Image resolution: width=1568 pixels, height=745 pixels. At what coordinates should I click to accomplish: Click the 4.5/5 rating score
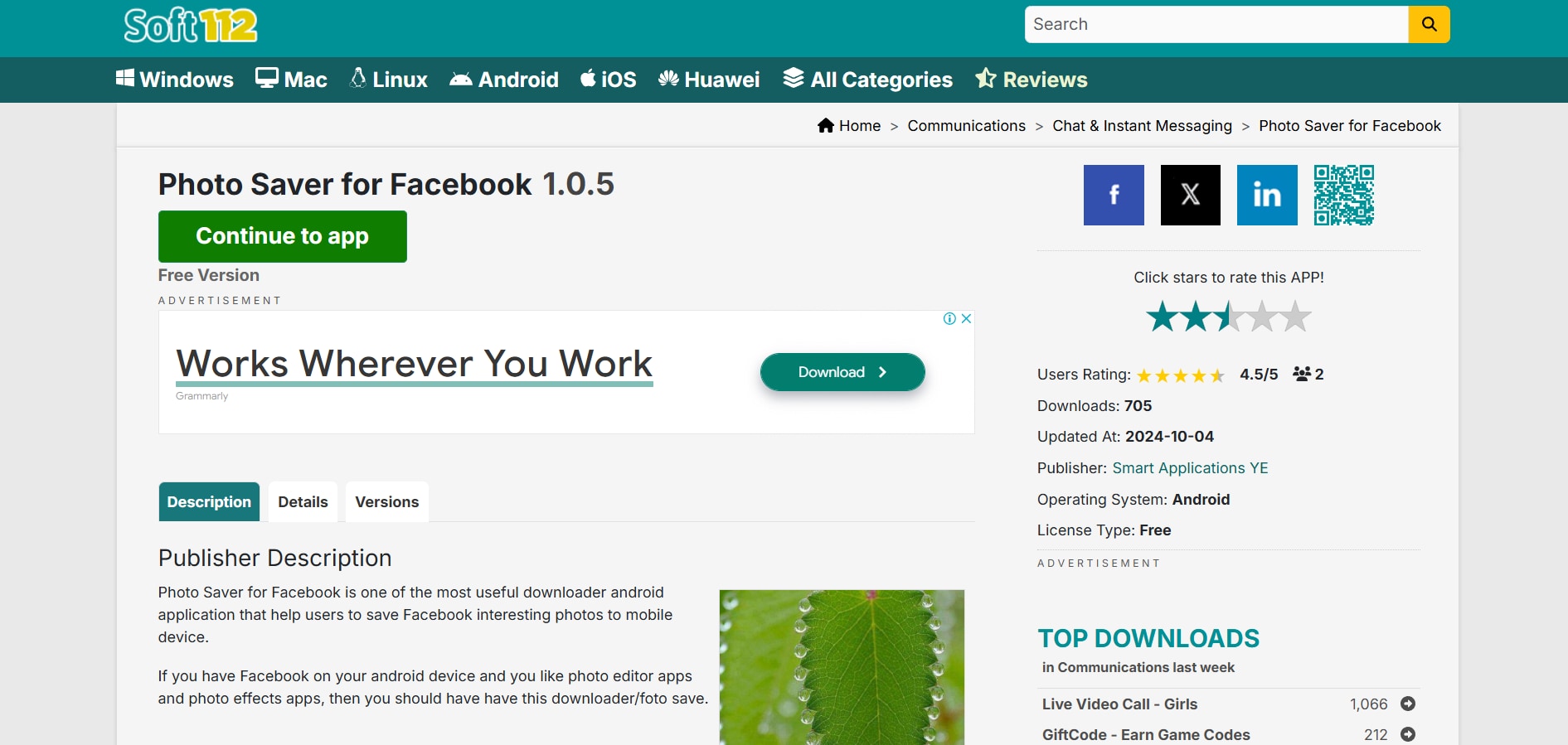pos(1259,375)
